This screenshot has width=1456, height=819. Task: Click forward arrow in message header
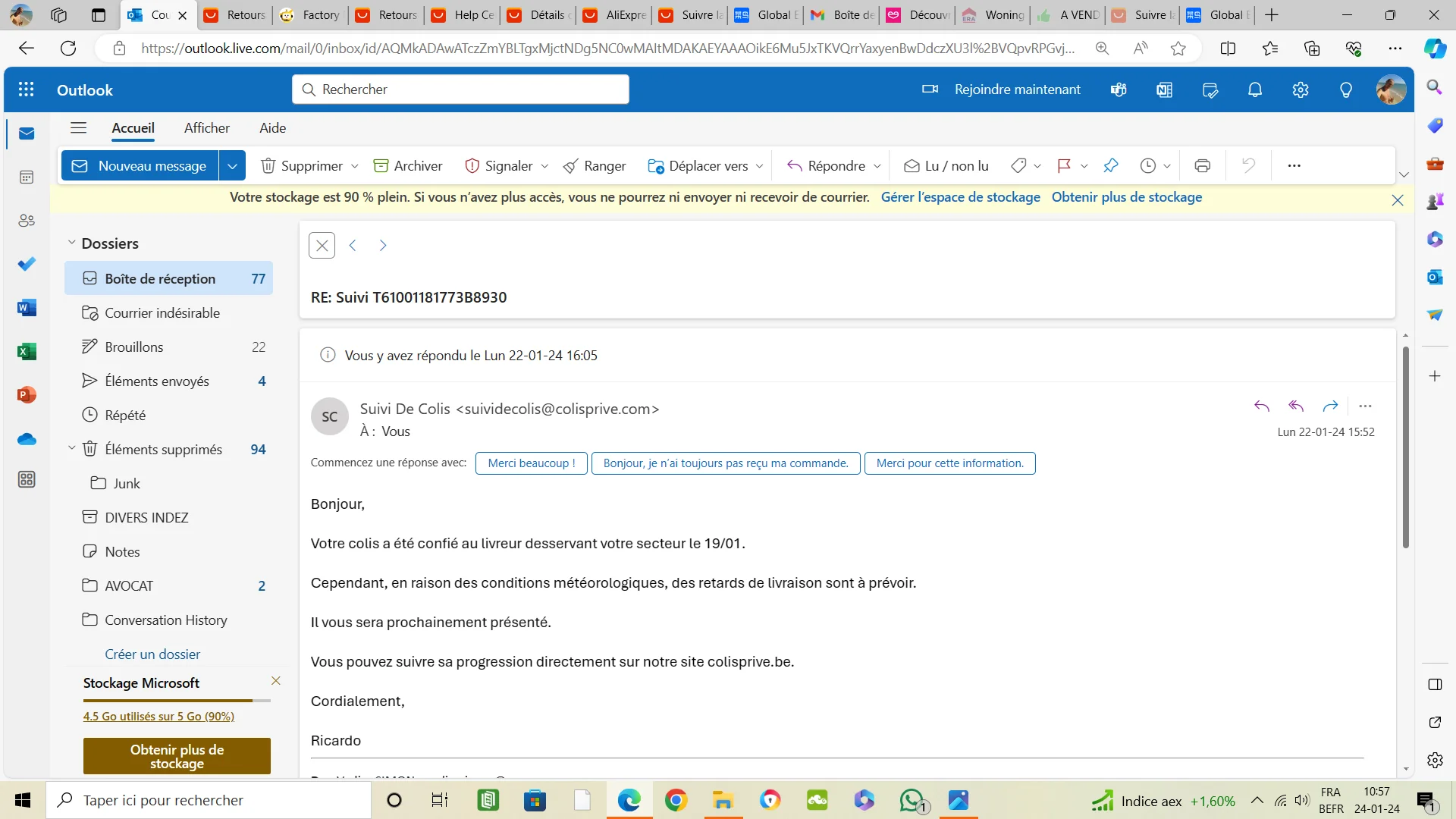tap(1330, 406)
